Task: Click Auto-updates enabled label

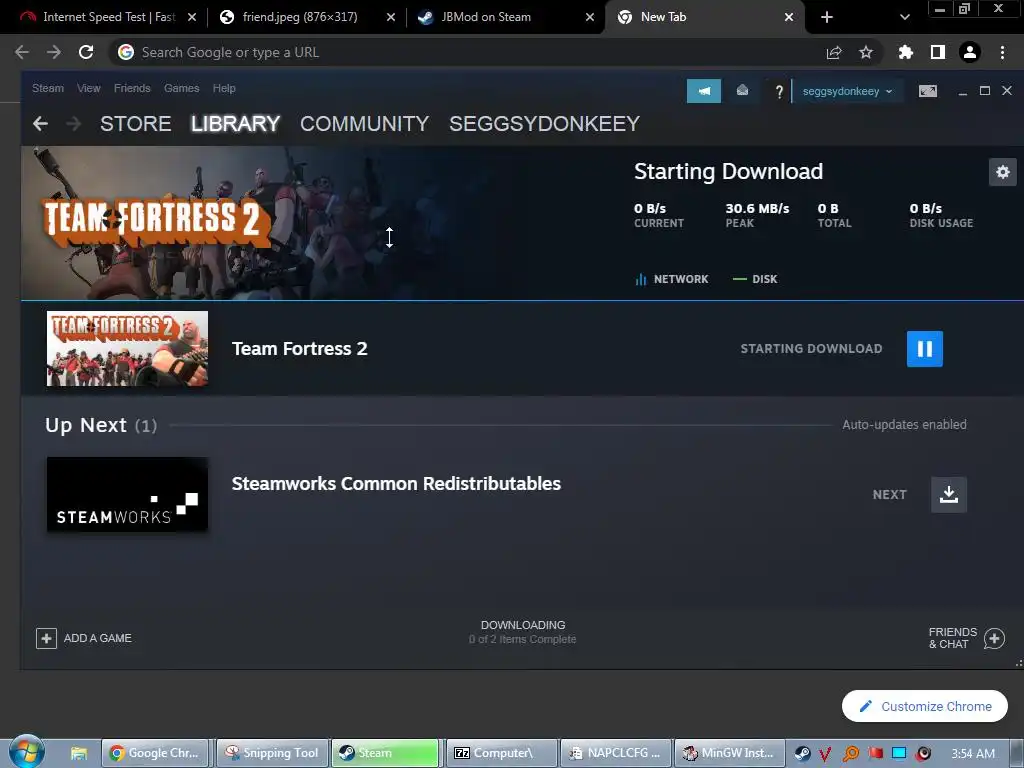Action: coord(904,424)
